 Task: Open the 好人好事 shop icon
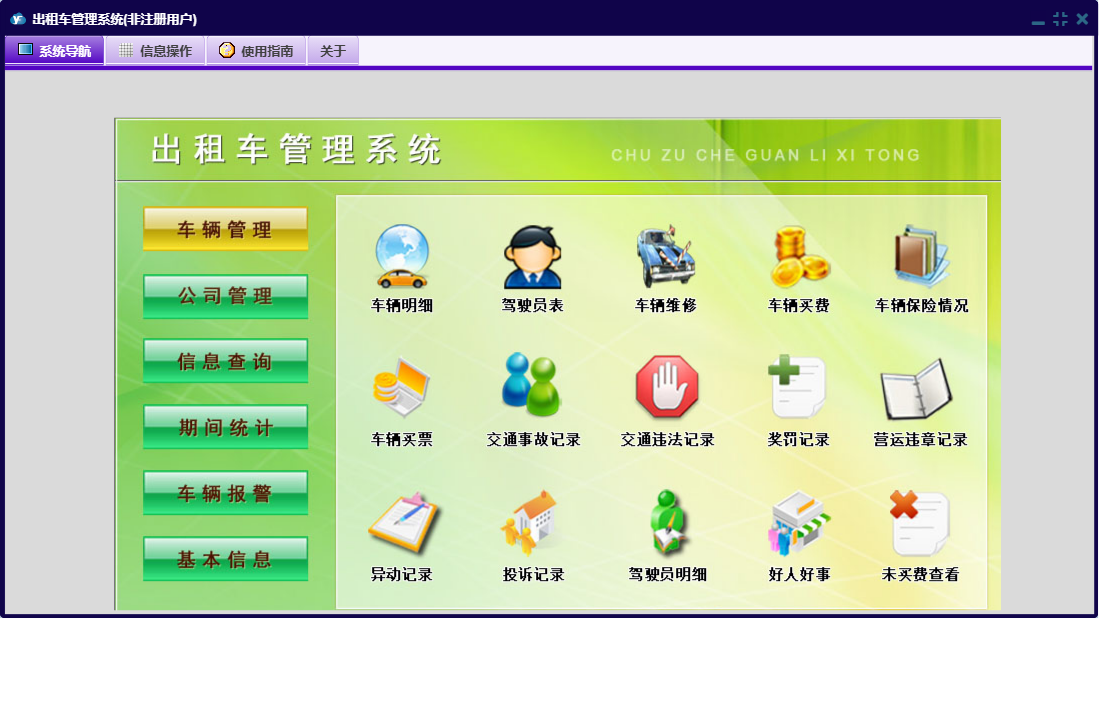point(799,522)
